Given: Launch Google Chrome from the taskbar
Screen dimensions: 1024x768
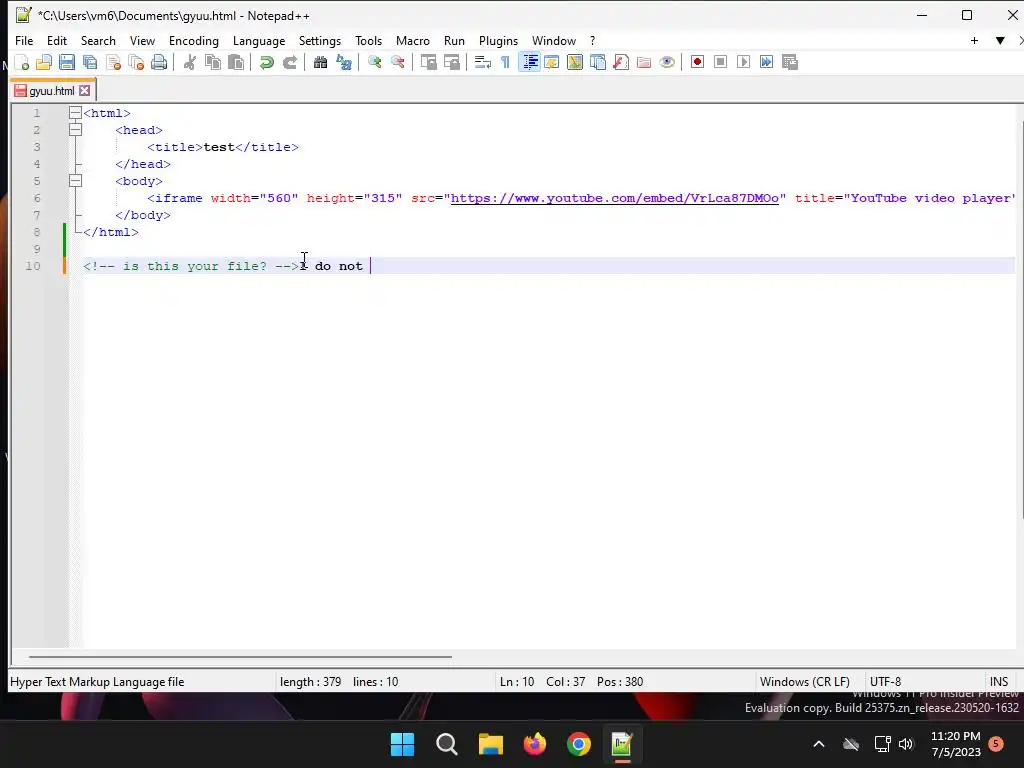Looking at the screenshot, I should (579, 744).
